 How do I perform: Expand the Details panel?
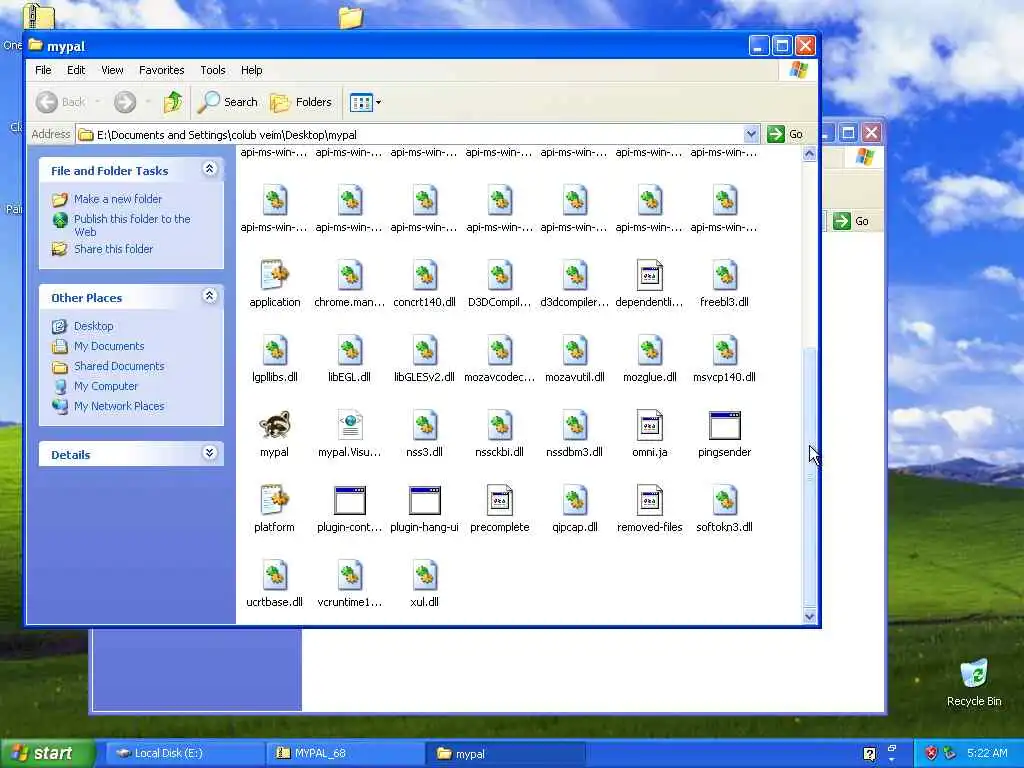pyautogui.click(x=210, y=453)
